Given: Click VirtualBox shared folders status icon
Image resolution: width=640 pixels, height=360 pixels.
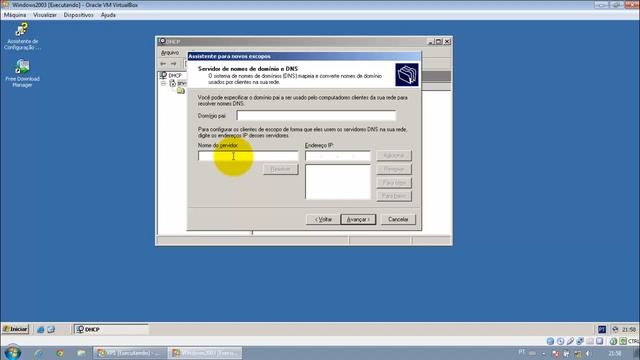Looking at the screenshot, I should pos(590,341).
